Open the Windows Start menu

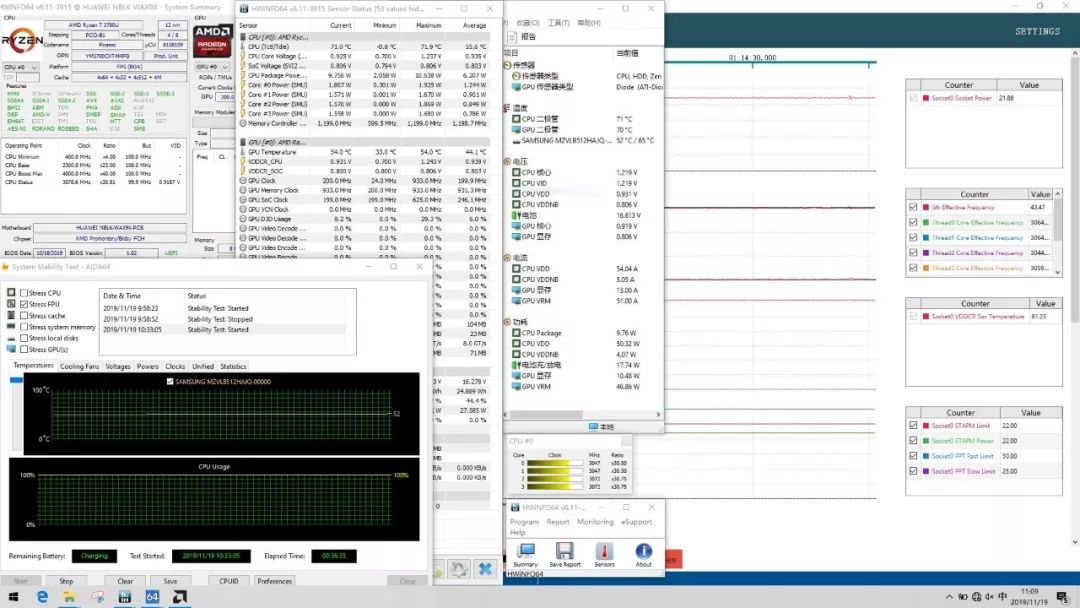(x=14, y=597)
